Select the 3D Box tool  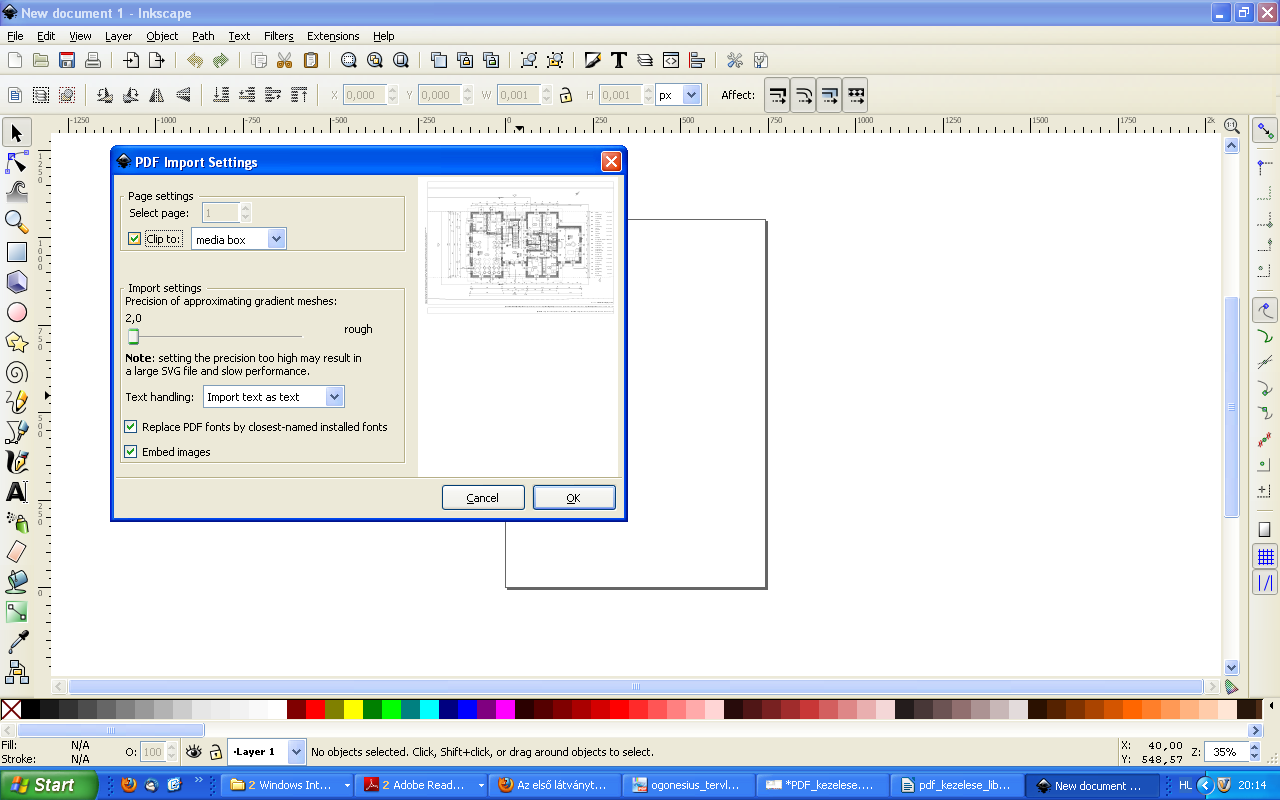16,282
